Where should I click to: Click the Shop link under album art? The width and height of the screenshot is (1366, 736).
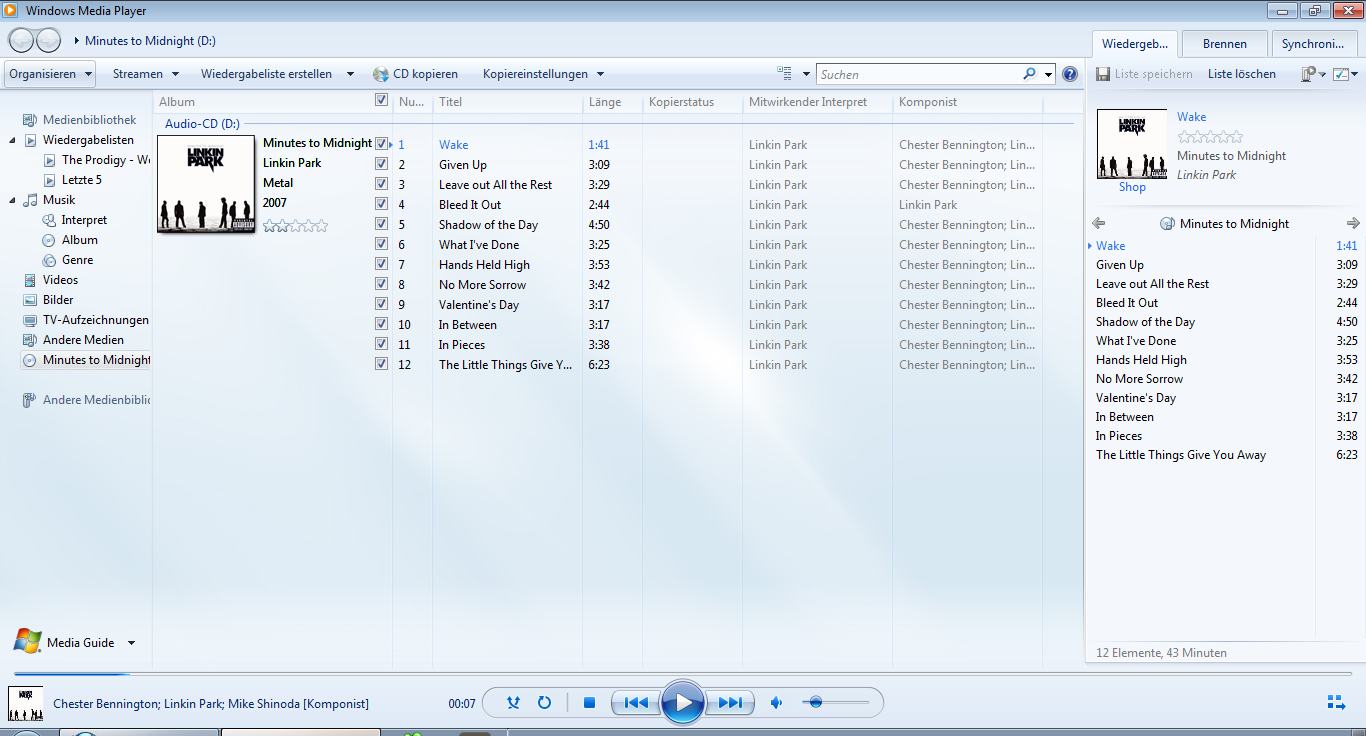1132,187
